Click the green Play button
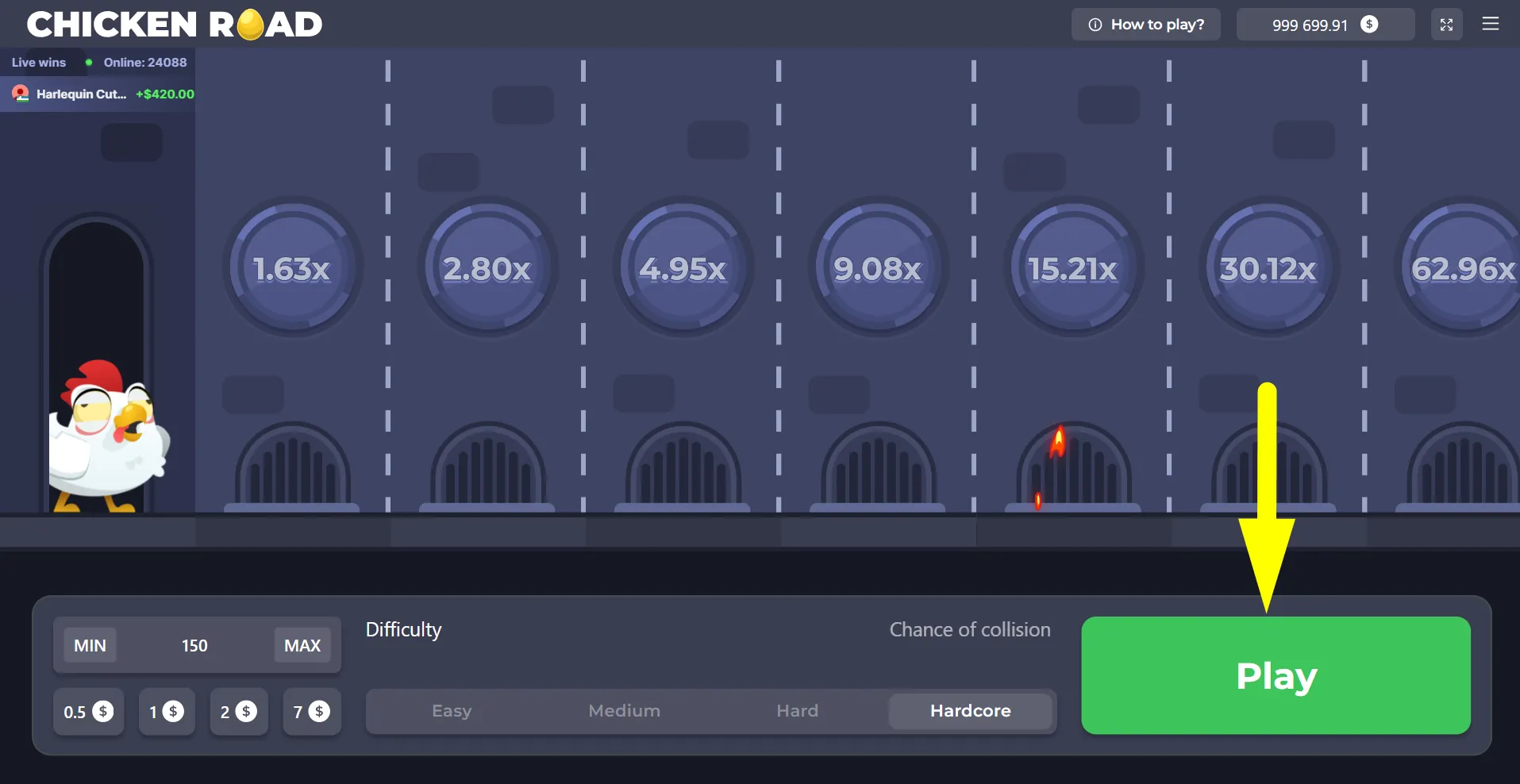Screen dimensions: 1520x784 (1276, 675)
